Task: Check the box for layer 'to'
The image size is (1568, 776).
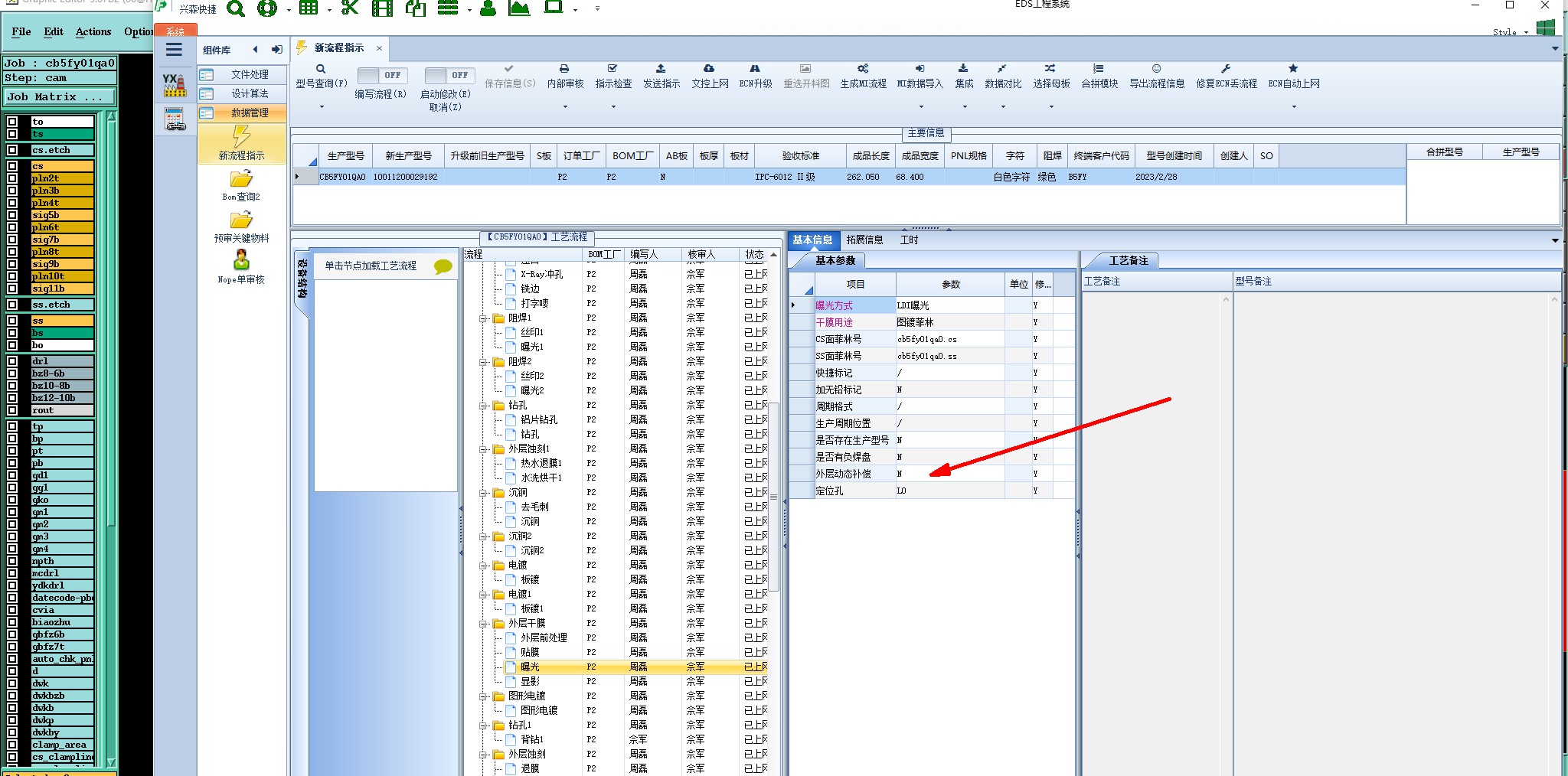Action: point(12,122)
